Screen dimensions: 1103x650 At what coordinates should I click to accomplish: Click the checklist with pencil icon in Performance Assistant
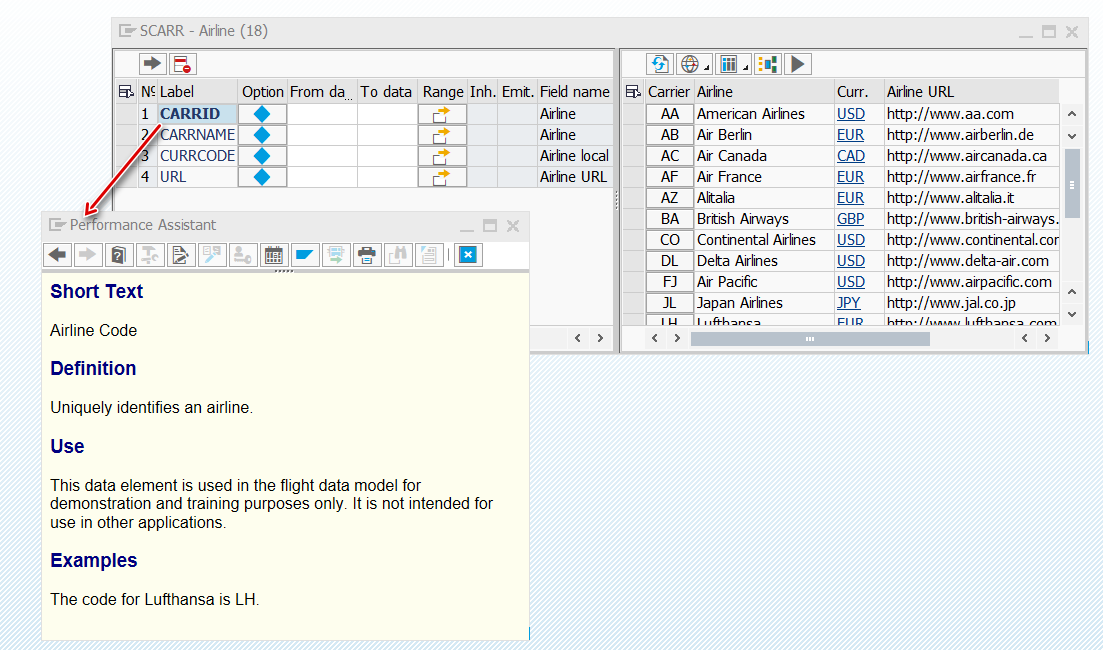212,255
